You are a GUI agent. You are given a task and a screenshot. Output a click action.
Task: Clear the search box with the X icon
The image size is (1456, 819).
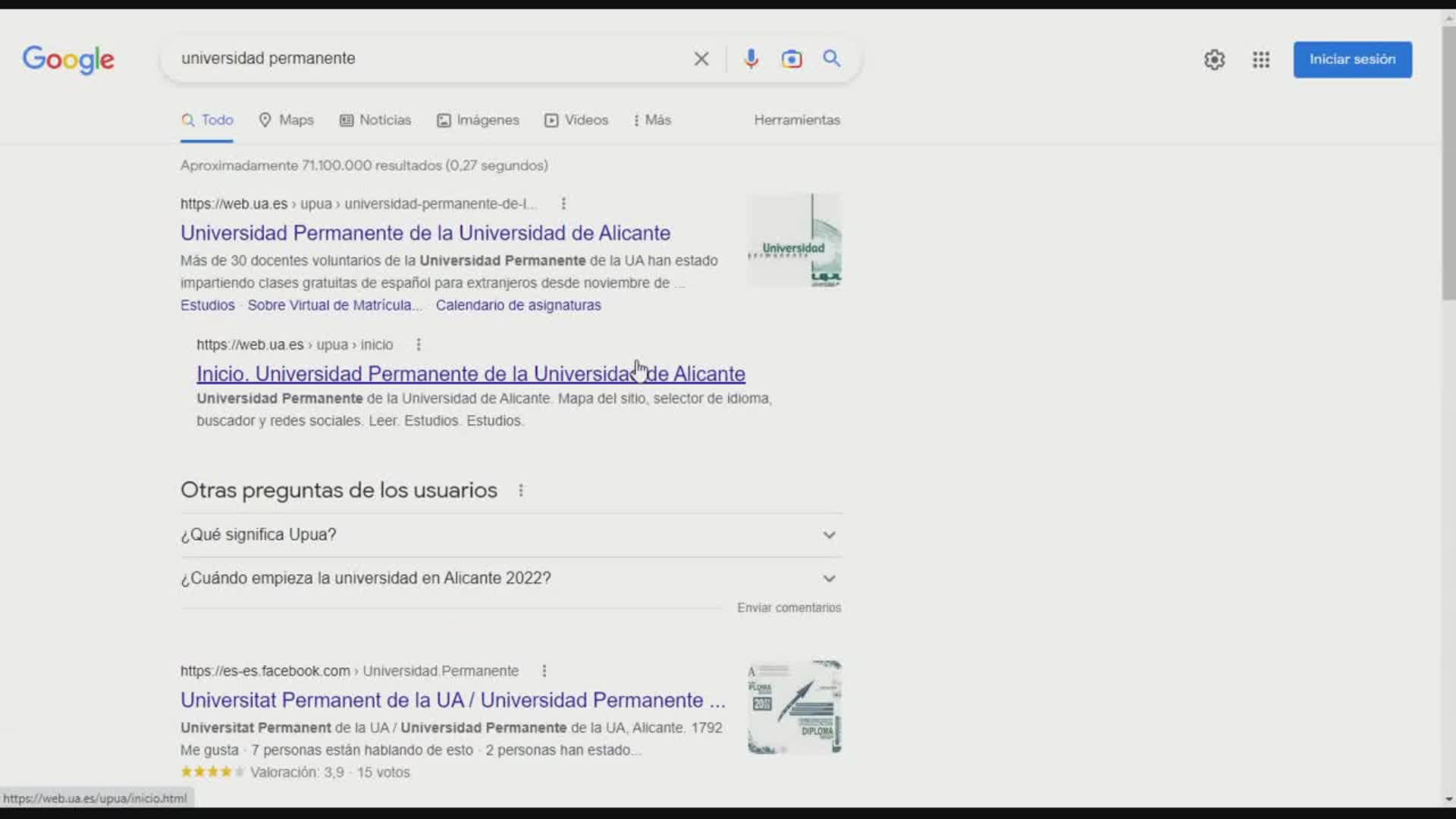[x=701, y=59]
